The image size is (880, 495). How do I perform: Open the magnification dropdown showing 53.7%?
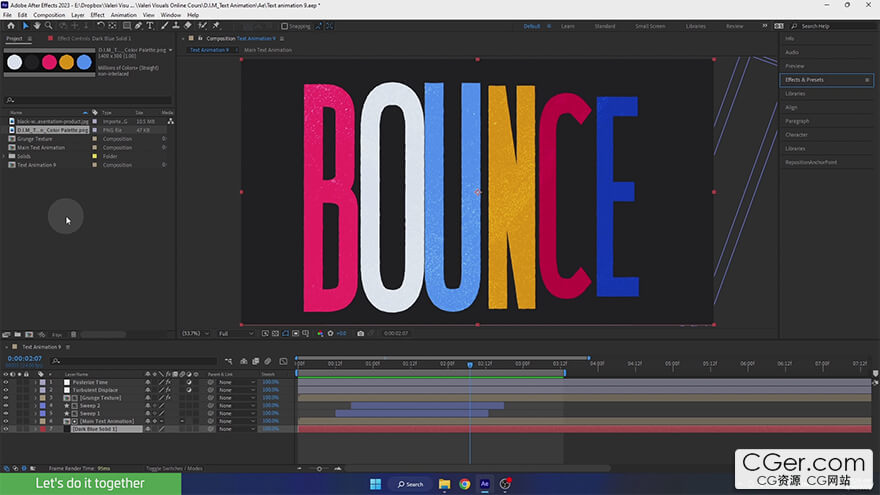click(x=193, y=333)
